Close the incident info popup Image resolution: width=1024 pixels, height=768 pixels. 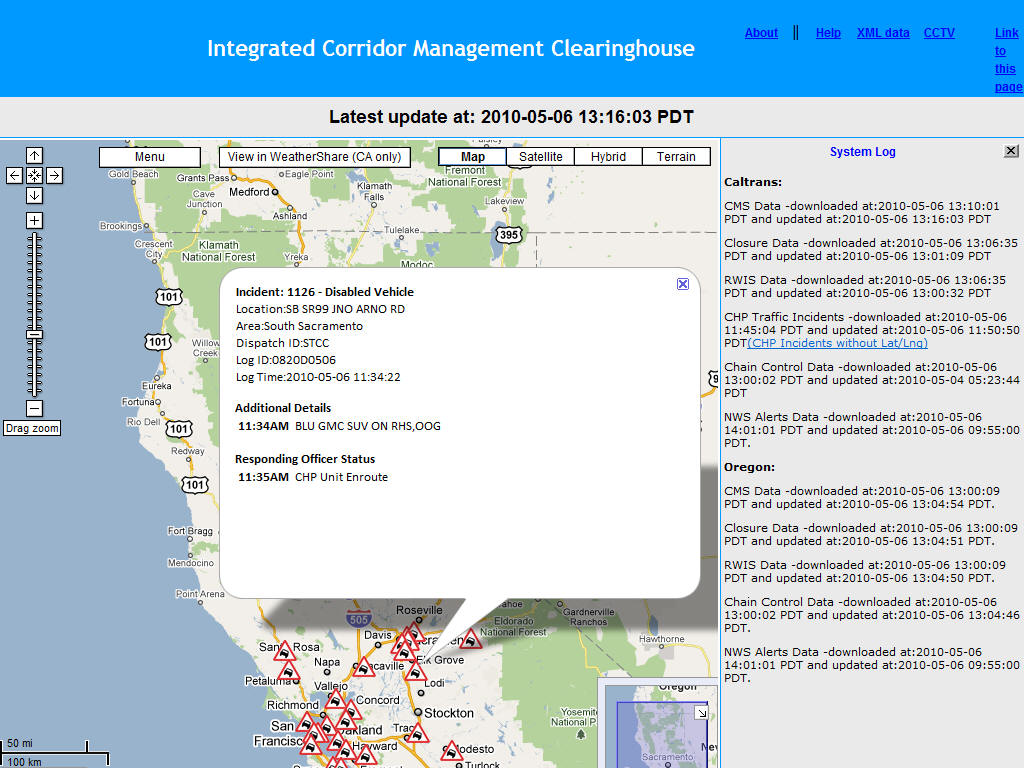point(683,284)
